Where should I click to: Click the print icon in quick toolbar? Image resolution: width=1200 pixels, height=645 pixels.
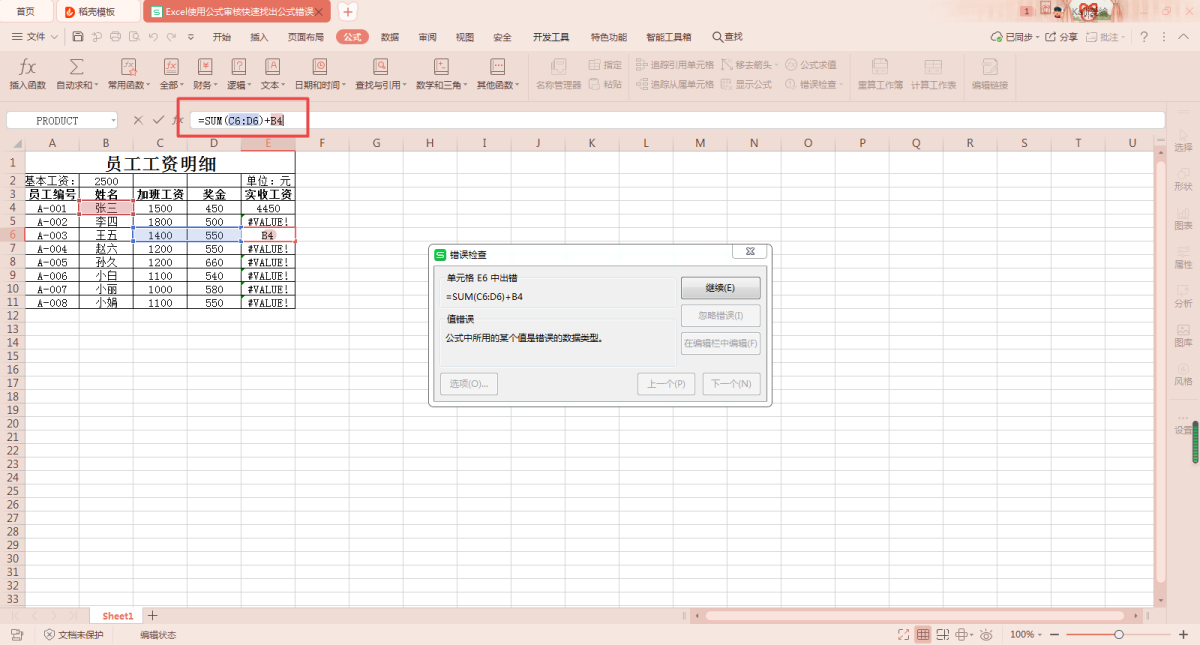coord(115,37)
